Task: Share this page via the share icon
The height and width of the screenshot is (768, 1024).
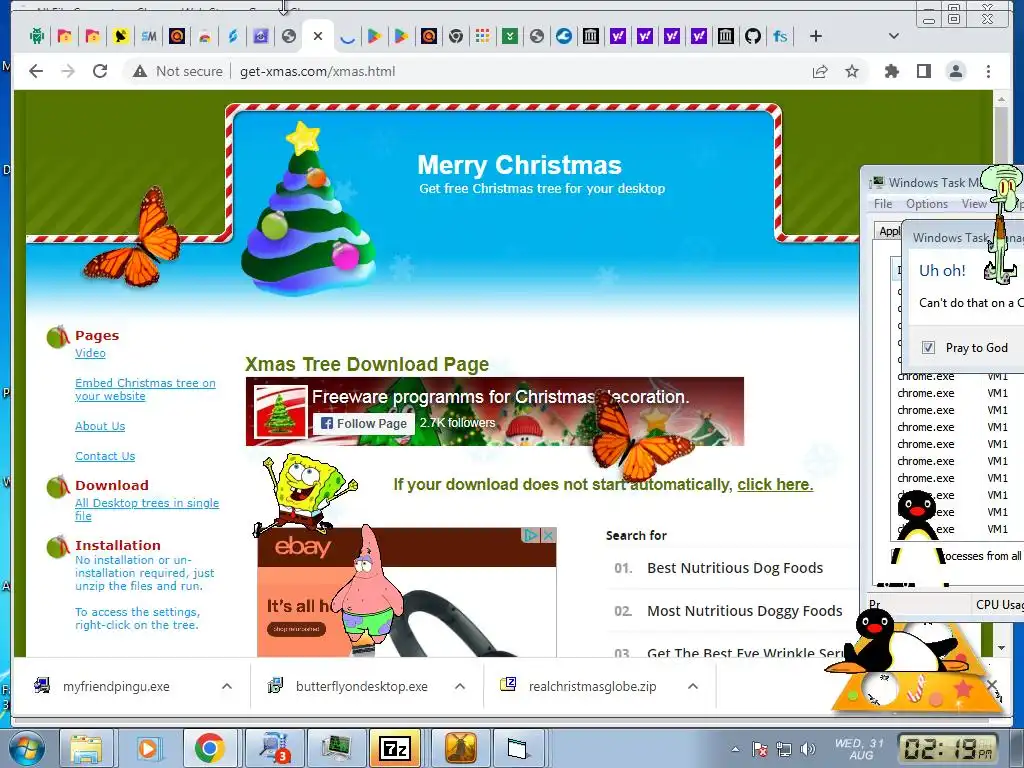Action: pos(820,71)
